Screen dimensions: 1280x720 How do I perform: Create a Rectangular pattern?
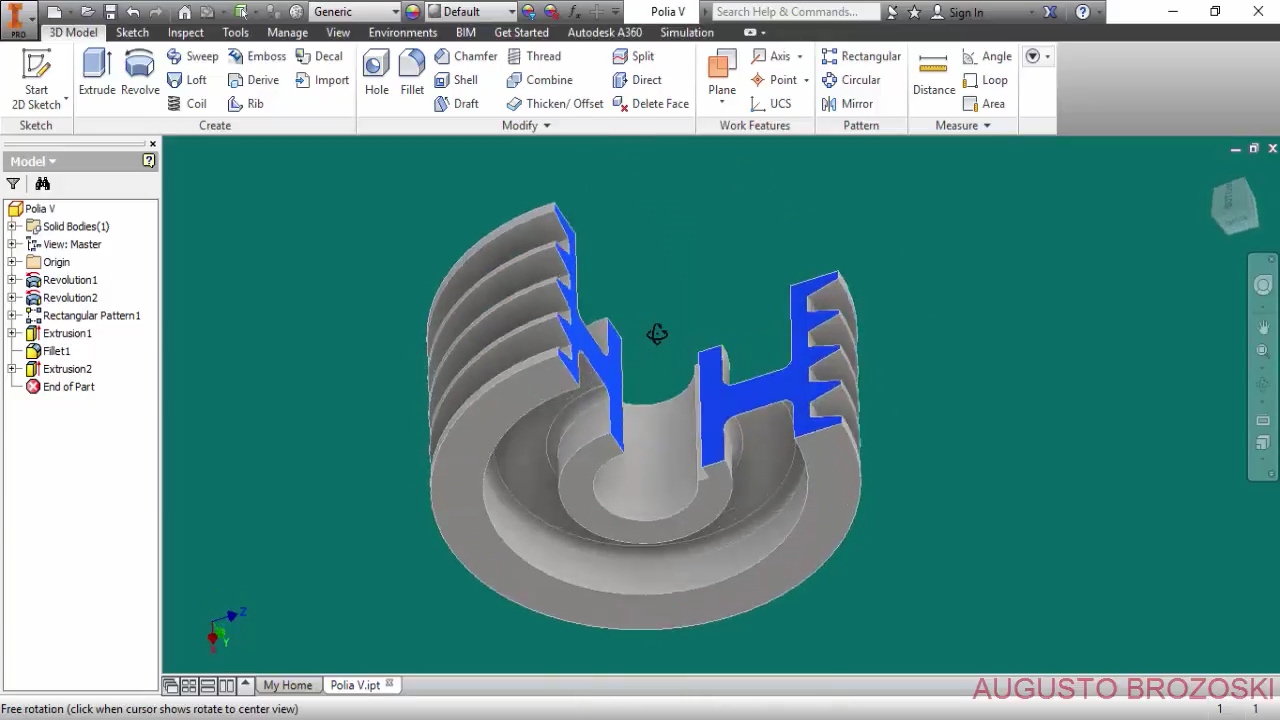pos(861,56)
